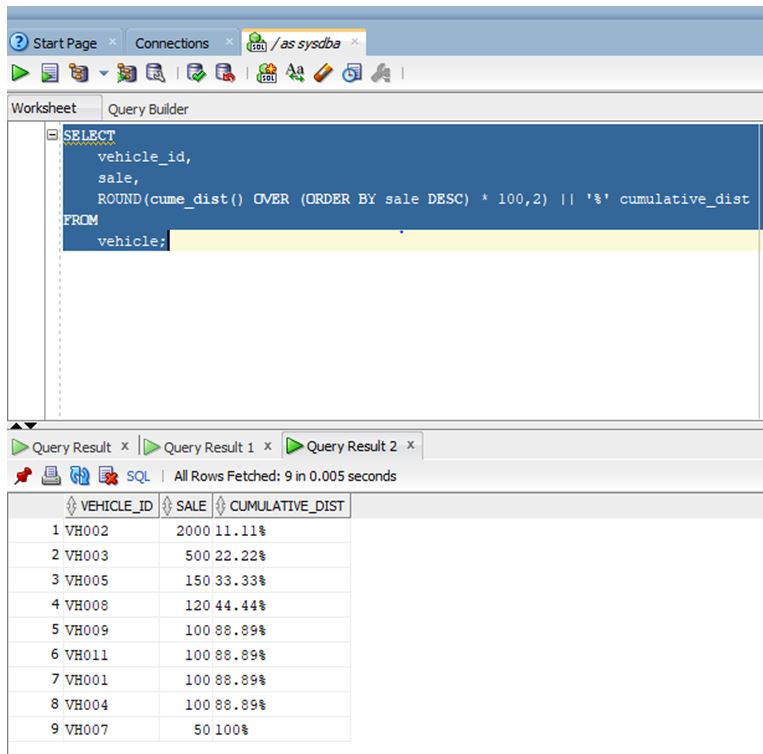This screenshot has width=763, height=754.
Task: Select the VH001 cell
Action: (111, 680)
